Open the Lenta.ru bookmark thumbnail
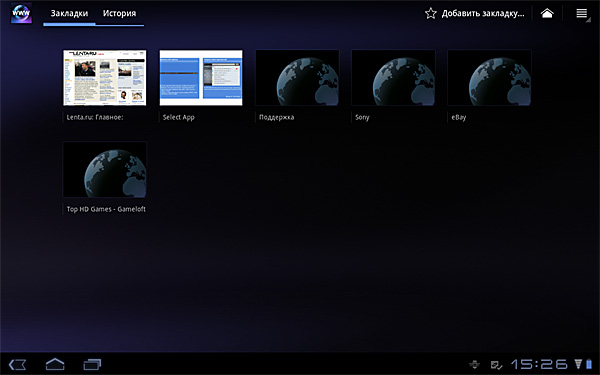 (x=105, y=77)
